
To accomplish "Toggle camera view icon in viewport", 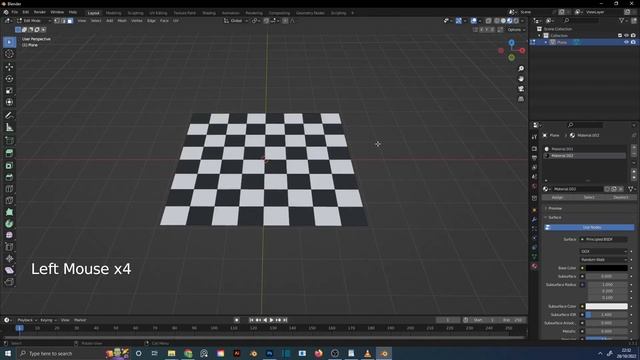I will tap(521, 89).
